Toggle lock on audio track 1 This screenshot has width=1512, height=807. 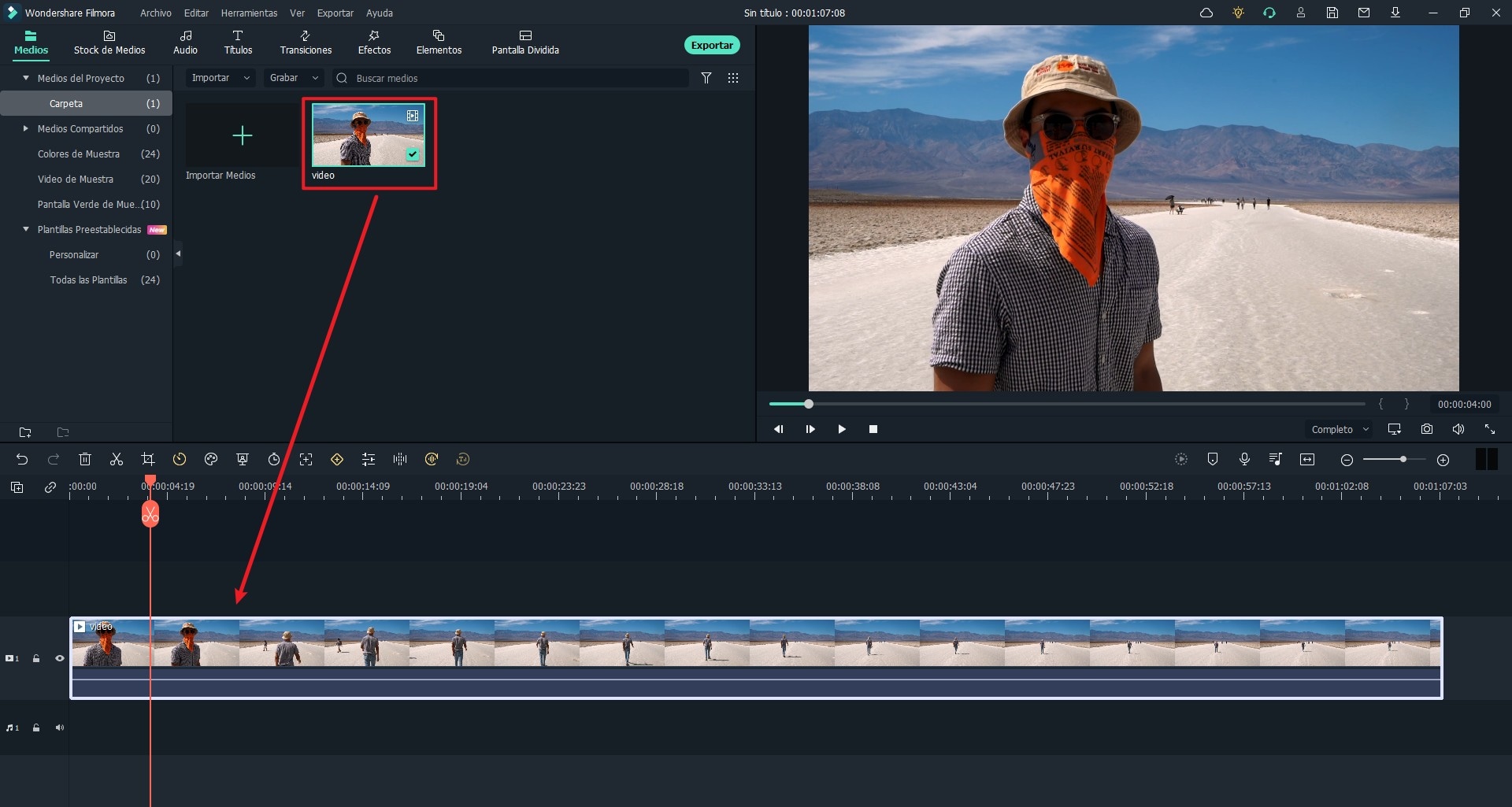pyautogui.click(x=36, y=727)
